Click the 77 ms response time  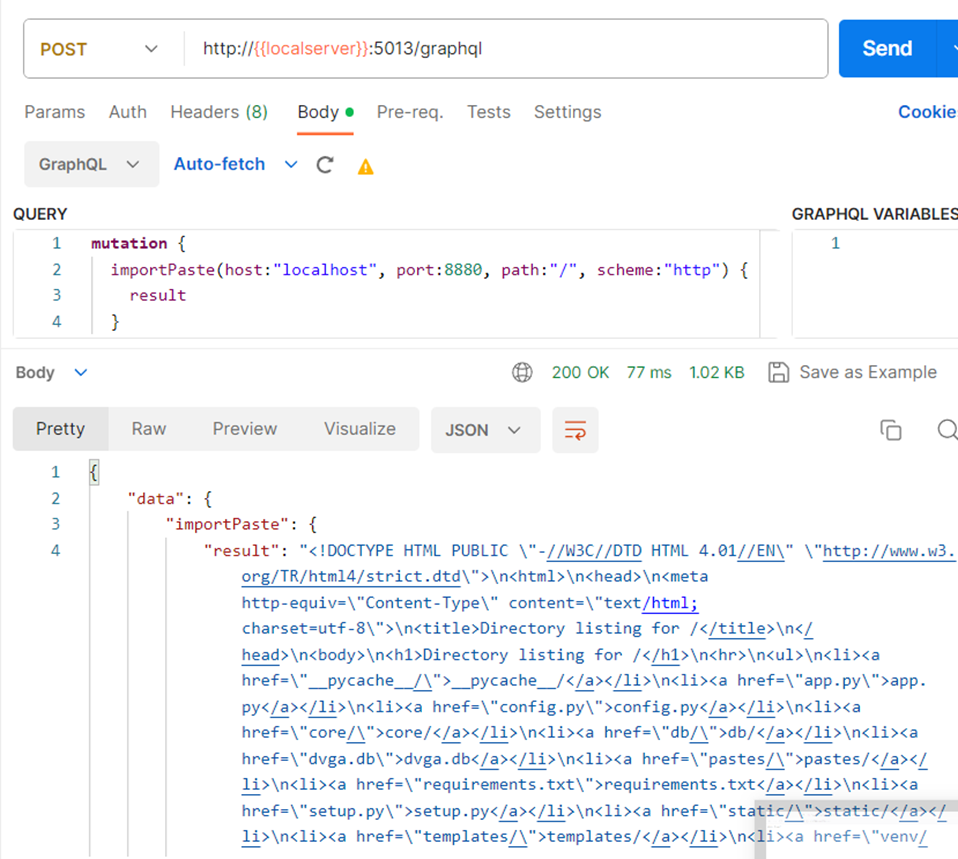click(x=649, y=373)
